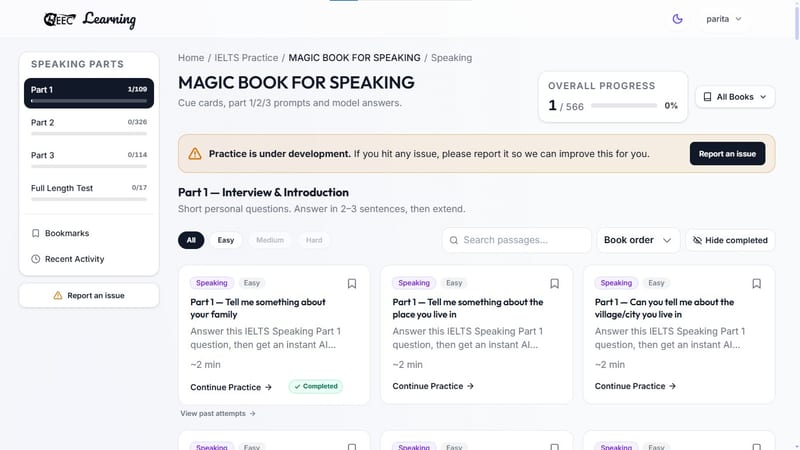Click the clock icon beside Recent Activity
The height and width of the screenshot is (450, 800).
click(x=35, y=259)
